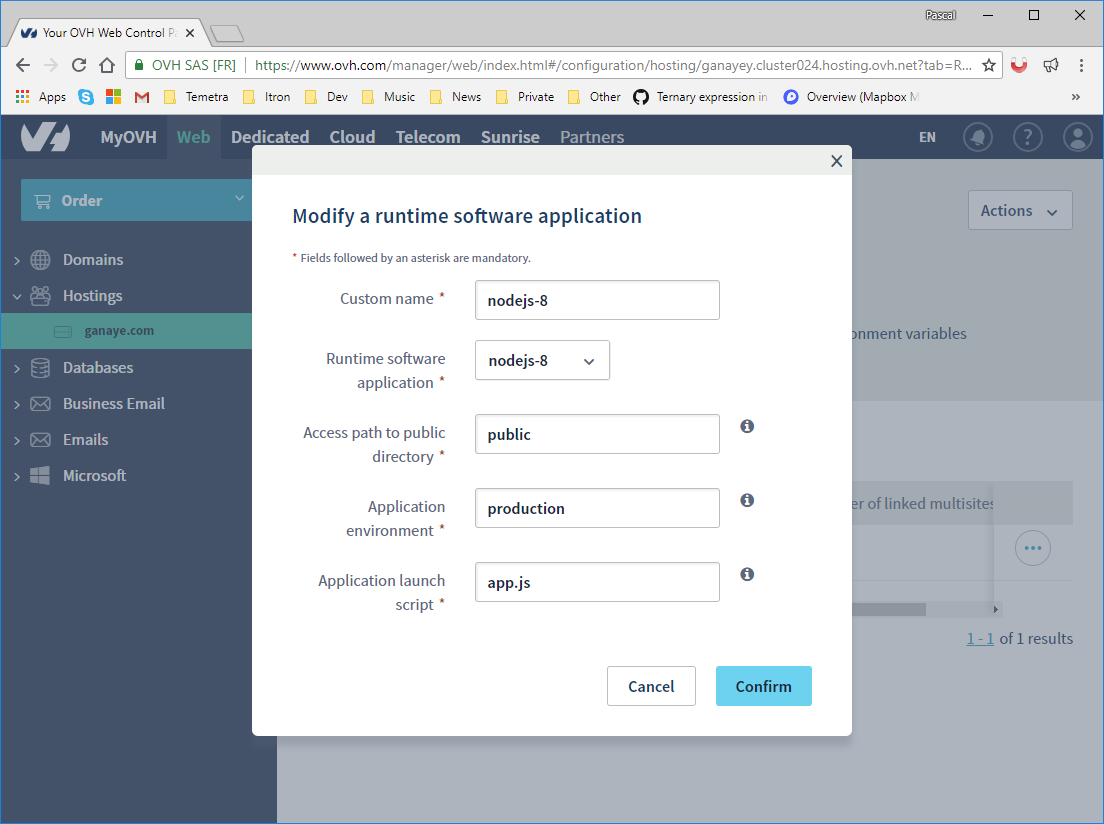The width and height of the screenshot is (1104, 824).
Task: Click the Custom name input field
Action: (597, 300)
